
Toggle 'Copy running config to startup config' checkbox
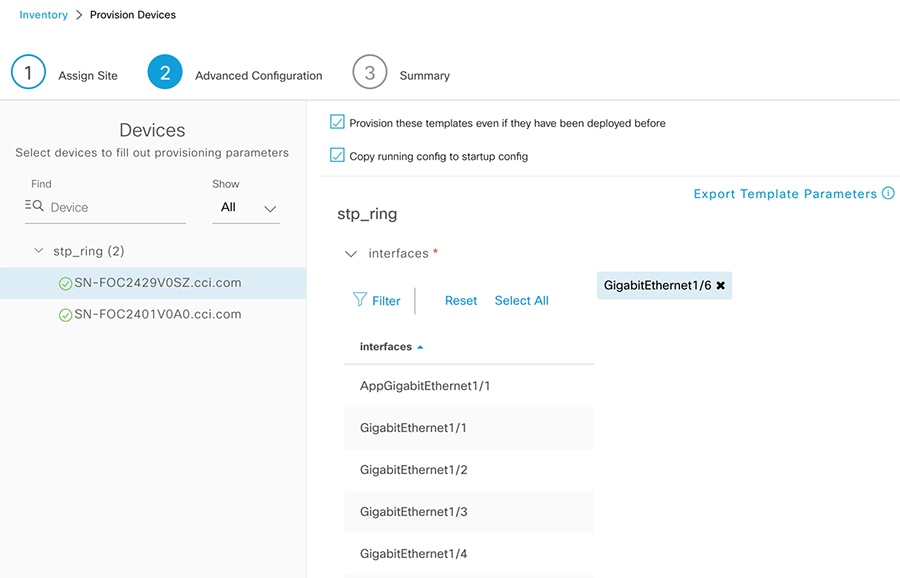[337, 155]
